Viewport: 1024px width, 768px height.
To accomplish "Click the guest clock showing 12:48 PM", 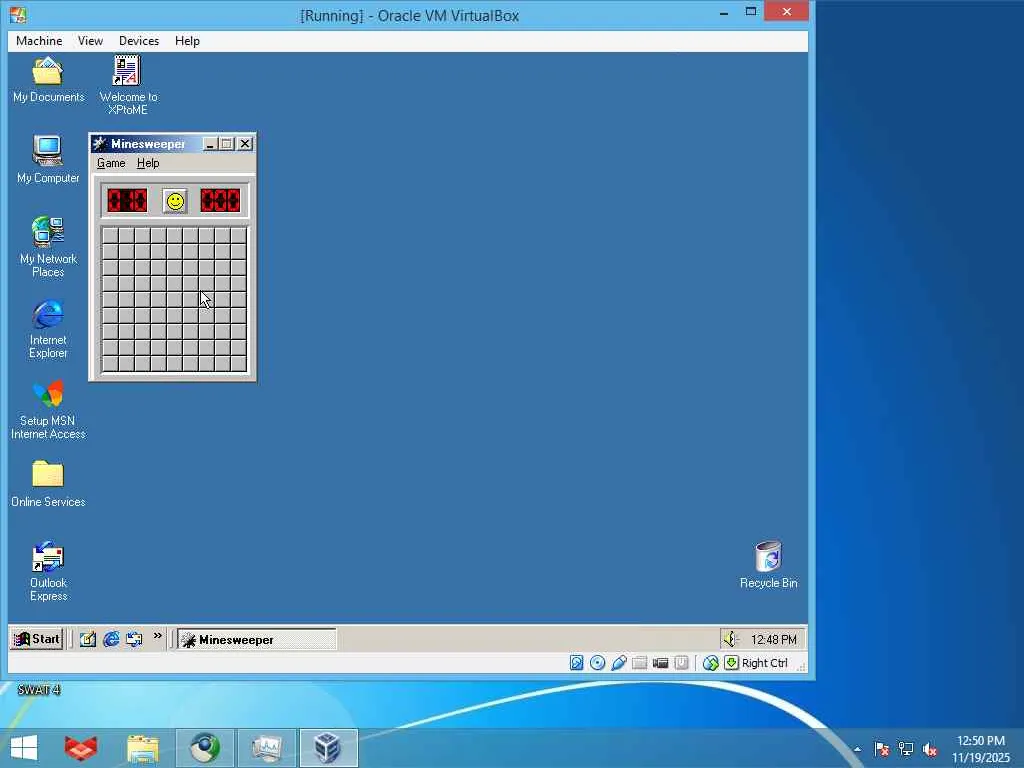I will (774, 639).
